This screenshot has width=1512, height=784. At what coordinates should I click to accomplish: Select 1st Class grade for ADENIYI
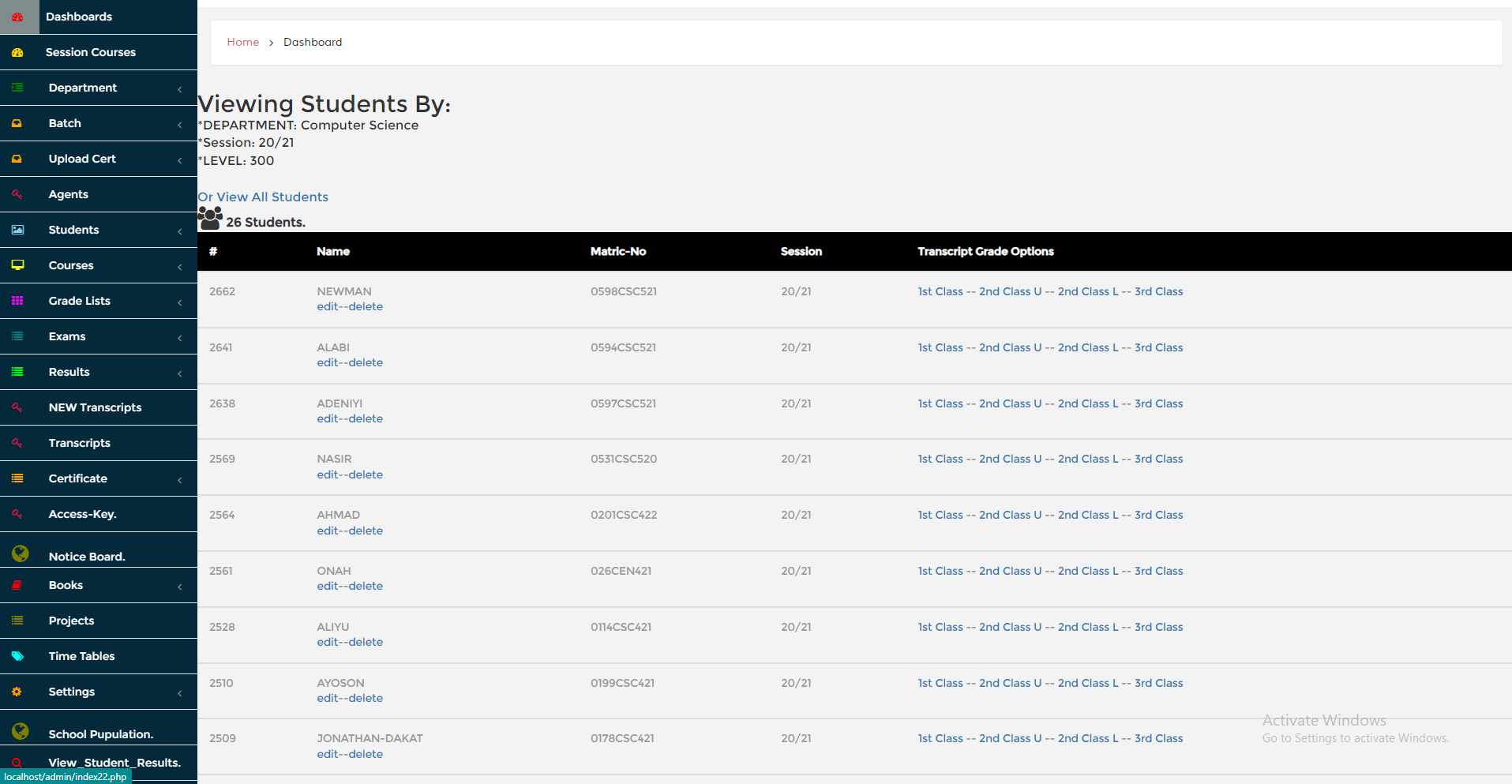940,403
